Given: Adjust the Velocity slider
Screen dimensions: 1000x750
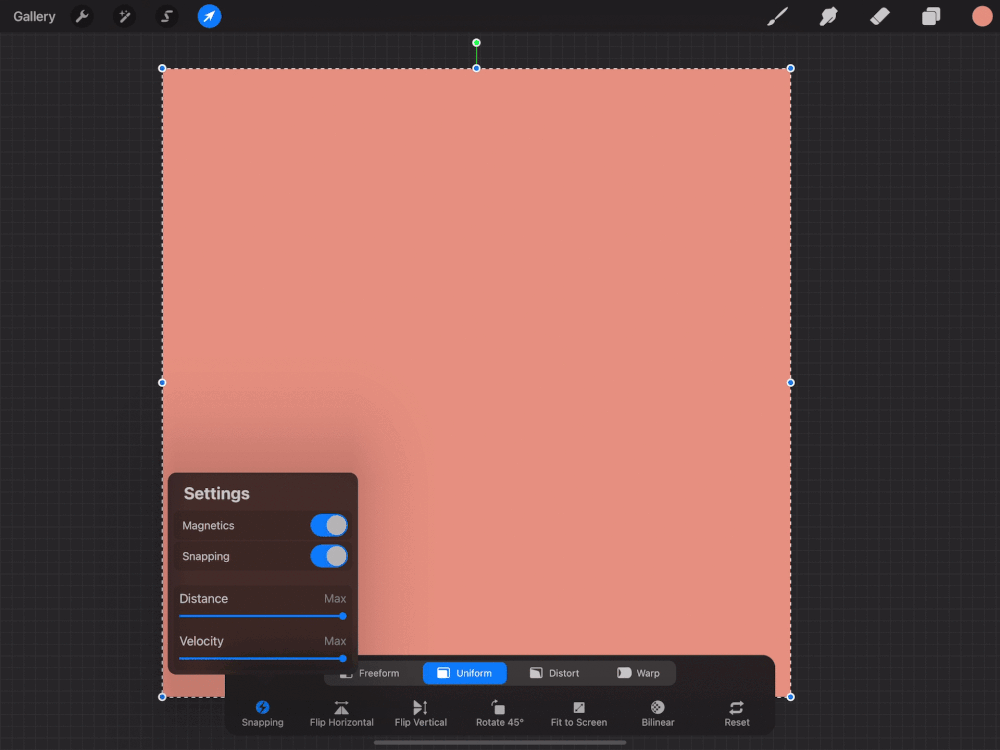Looking at the screenshot, I should coord(343,659).
